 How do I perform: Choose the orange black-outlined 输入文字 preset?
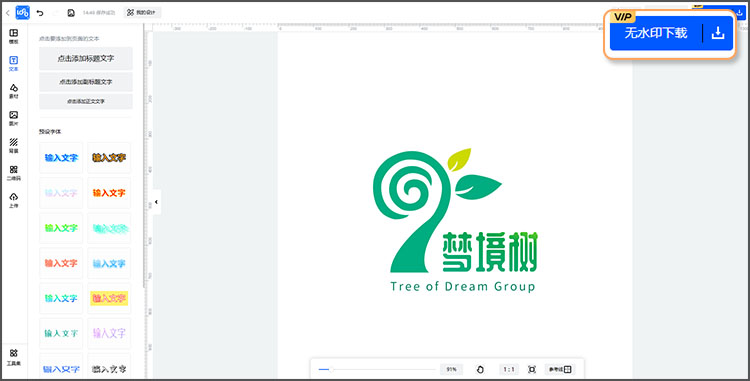click(109, 158)
